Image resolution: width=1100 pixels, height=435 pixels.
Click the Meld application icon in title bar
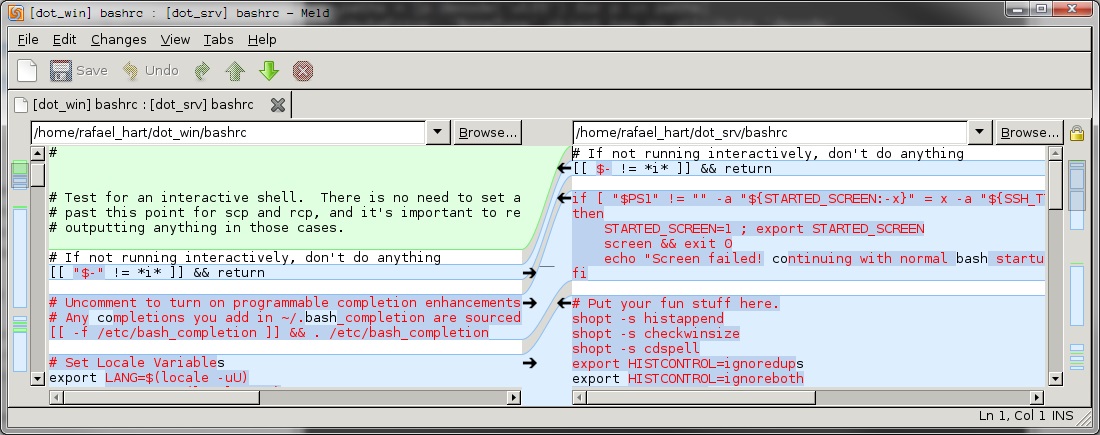click(15, 12)
